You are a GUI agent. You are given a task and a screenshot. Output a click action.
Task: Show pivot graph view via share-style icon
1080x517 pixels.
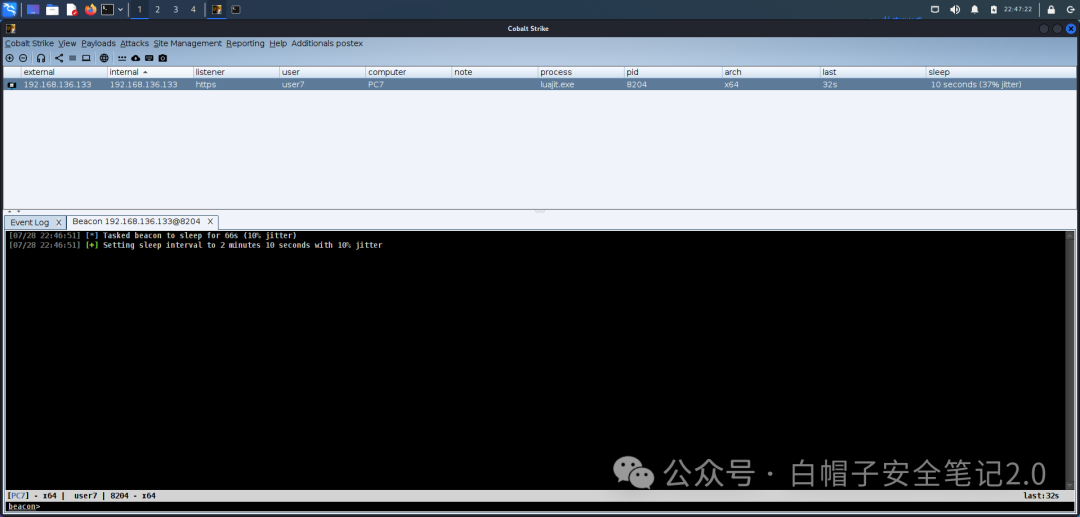(59, 59)
